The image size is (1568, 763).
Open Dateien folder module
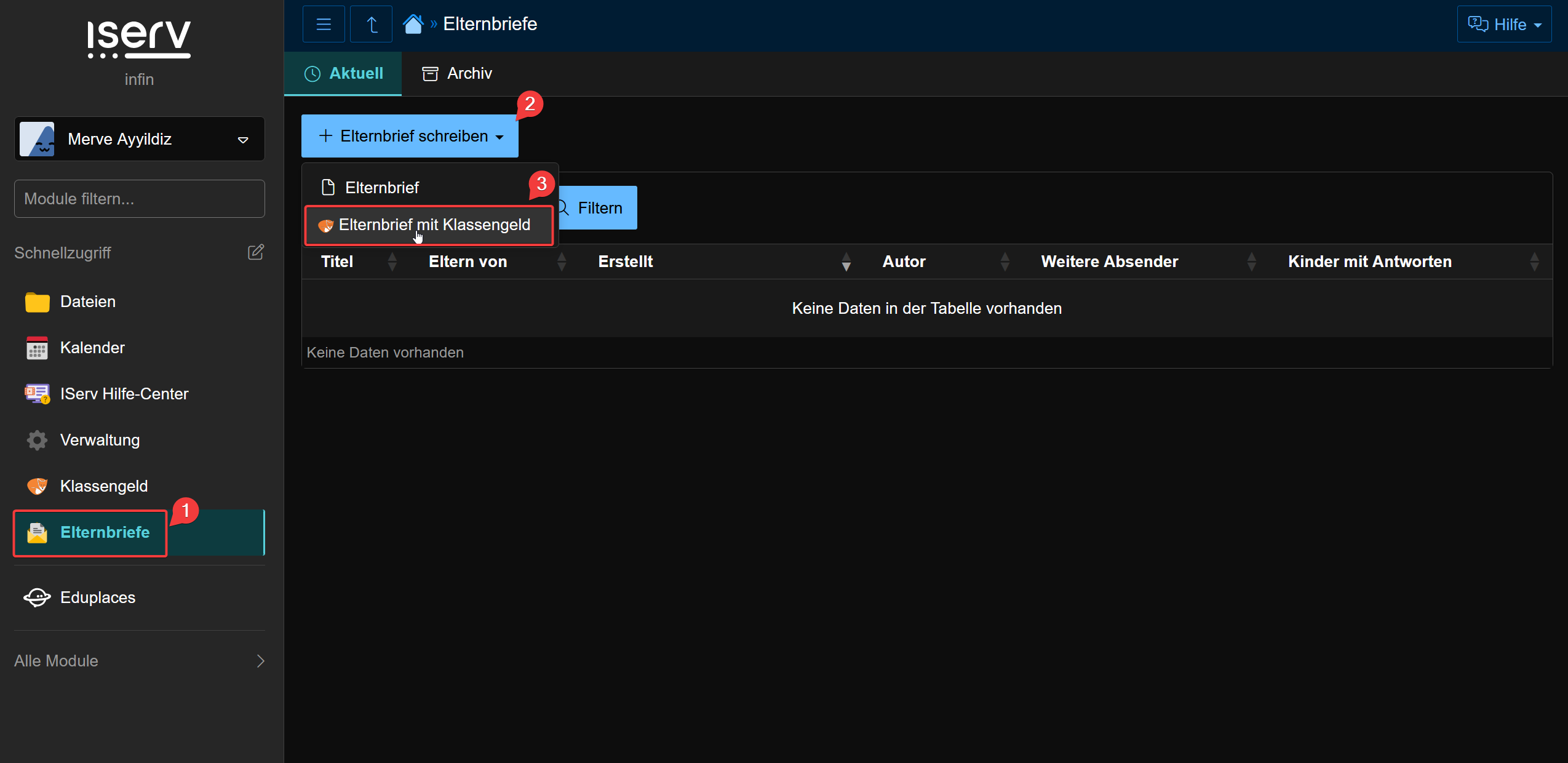(88, 302)
